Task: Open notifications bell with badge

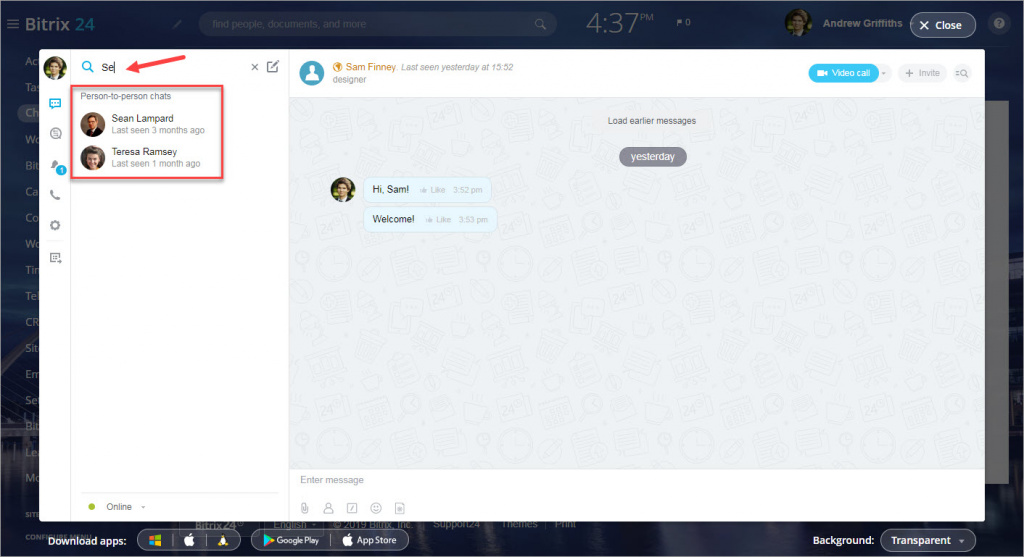Action: 57,167
